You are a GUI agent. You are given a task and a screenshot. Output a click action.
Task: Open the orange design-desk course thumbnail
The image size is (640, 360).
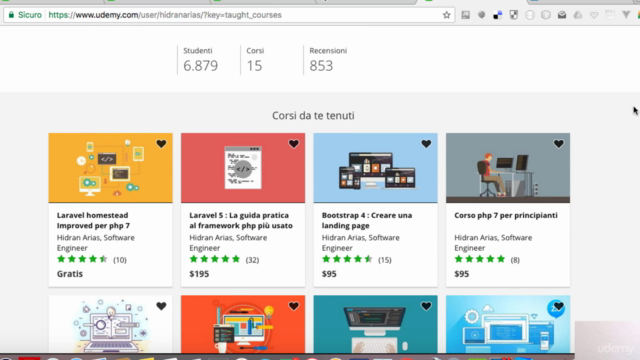pyautogui.click(x=243, y=324)
